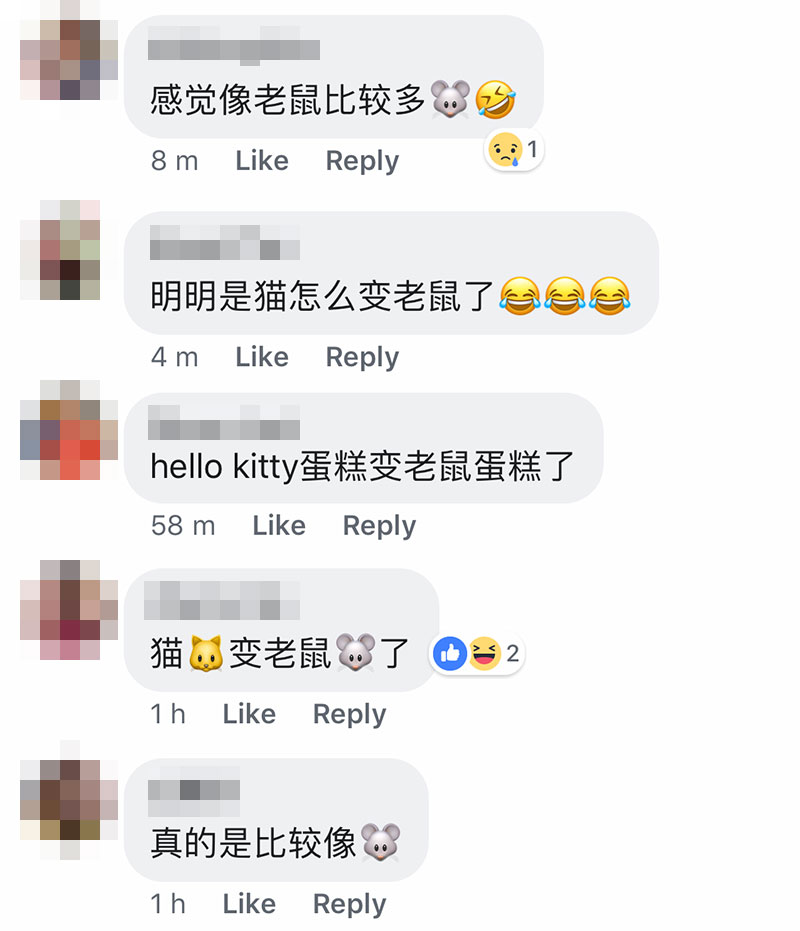Click the sad reaction icon on first comment
The image size is (800, 931).
pyautogui.click(x=505, y=150)
